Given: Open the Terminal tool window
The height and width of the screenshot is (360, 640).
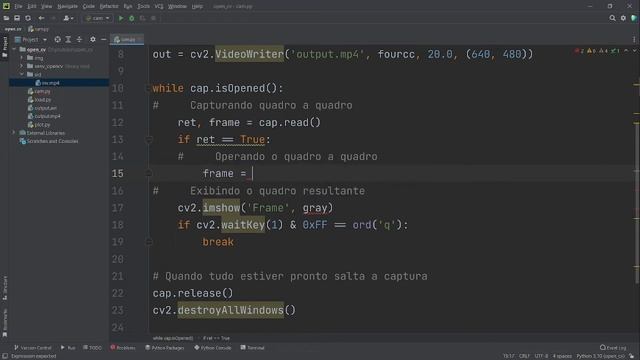Looking at the screenshot, I should (252, 348).
